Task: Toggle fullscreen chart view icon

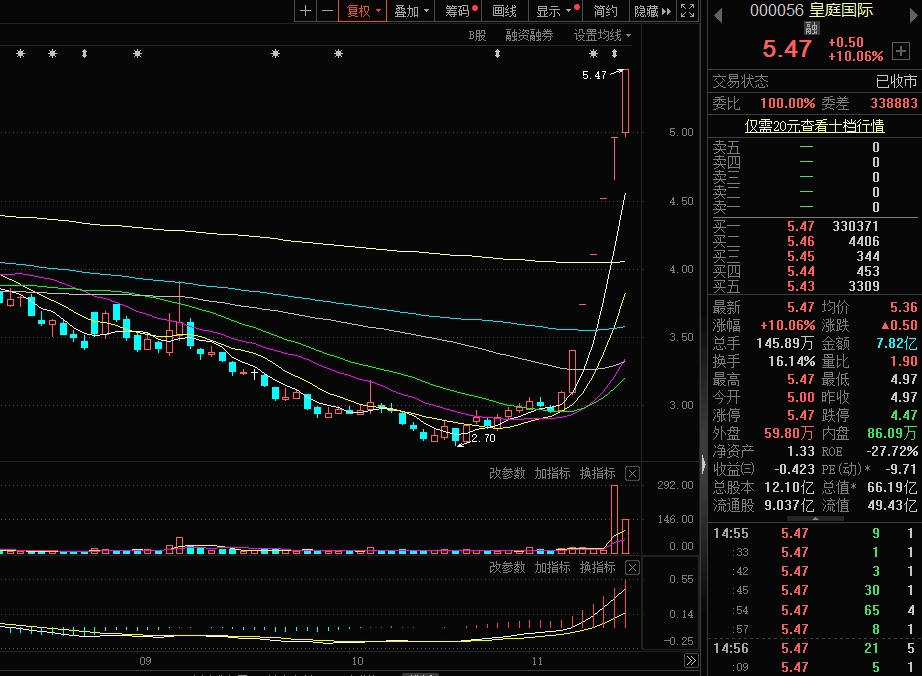Action: pos(687,11)
